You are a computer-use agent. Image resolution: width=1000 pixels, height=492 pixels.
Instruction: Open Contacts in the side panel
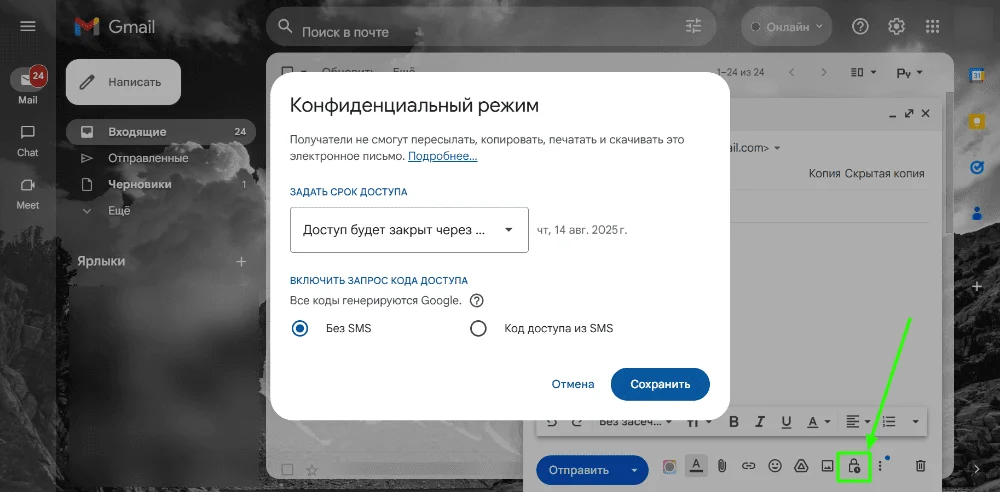976,212
